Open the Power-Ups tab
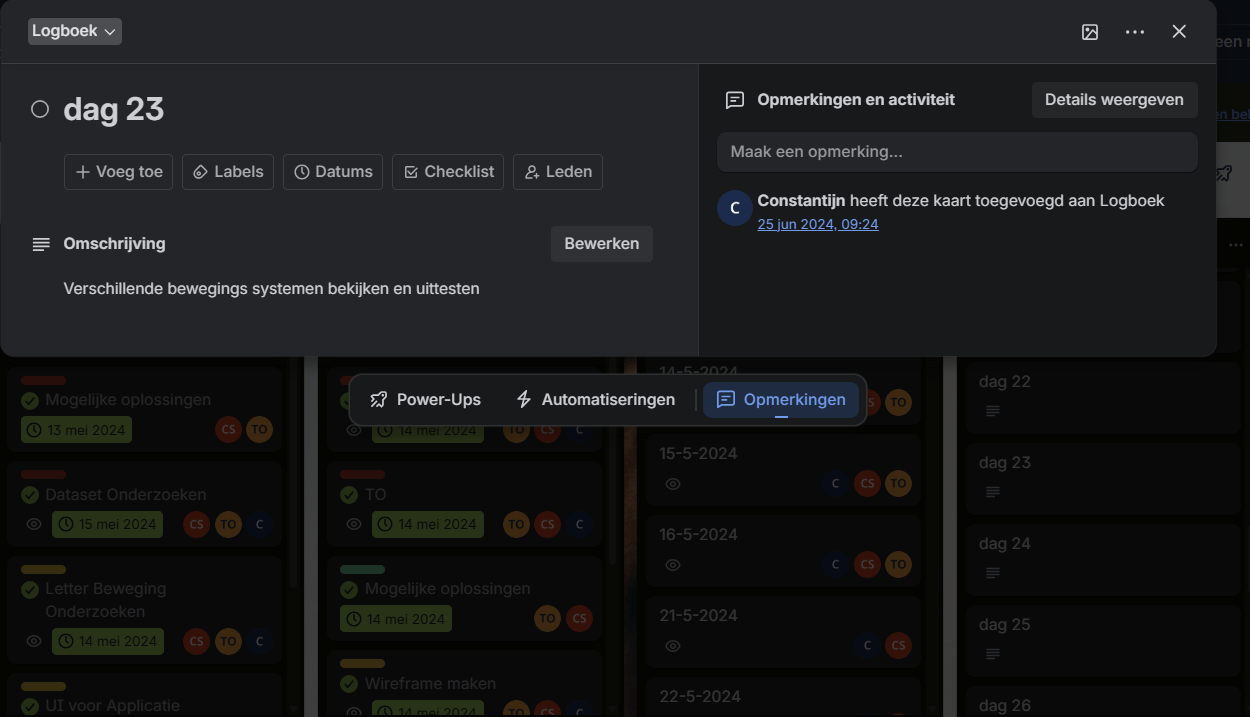Viewport: 1250px width, 717px height. click(425, 400)
